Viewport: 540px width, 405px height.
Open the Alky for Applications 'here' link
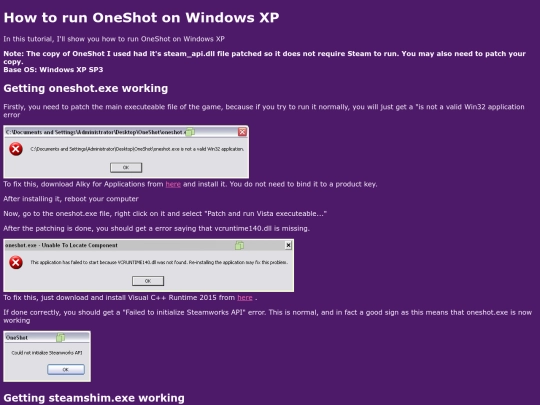pyautogui.click(x=173, y=184)
